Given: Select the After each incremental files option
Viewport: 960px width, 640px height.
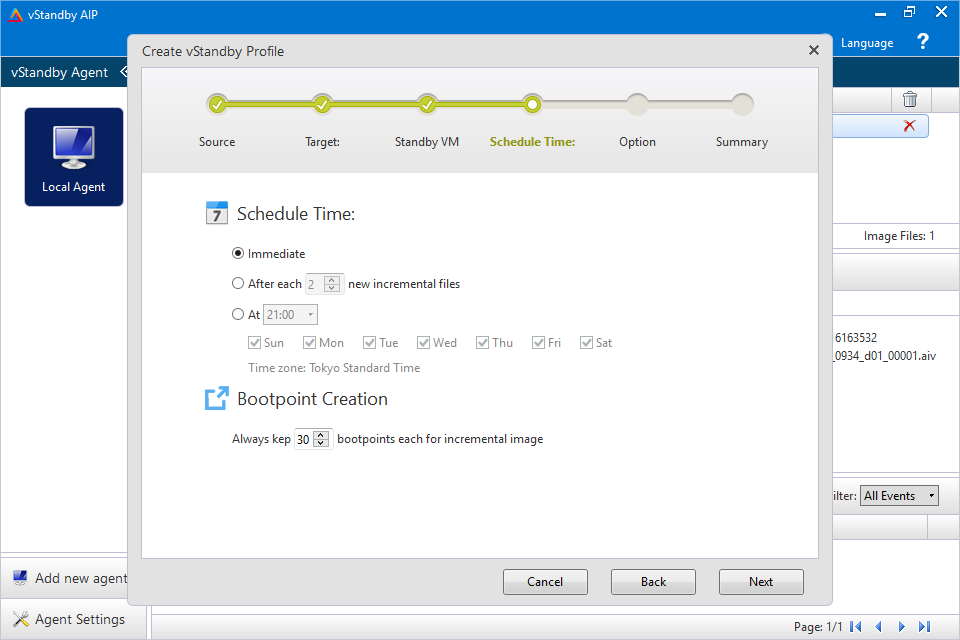Looking at the screenshot, I should (x=238, y=283).
